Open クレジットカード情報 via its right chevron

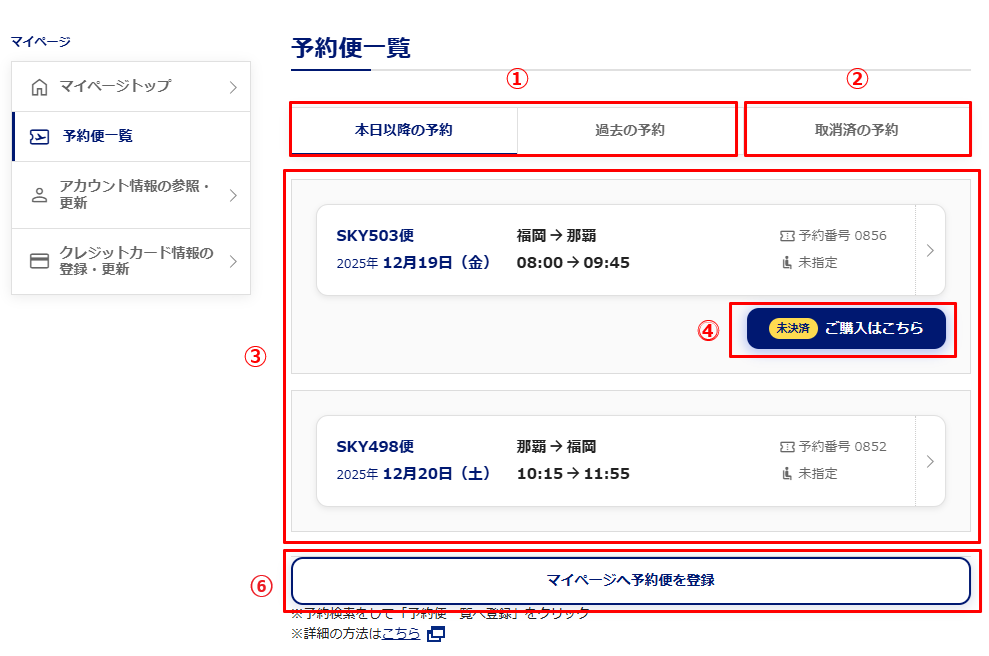[x=233, y=262]
